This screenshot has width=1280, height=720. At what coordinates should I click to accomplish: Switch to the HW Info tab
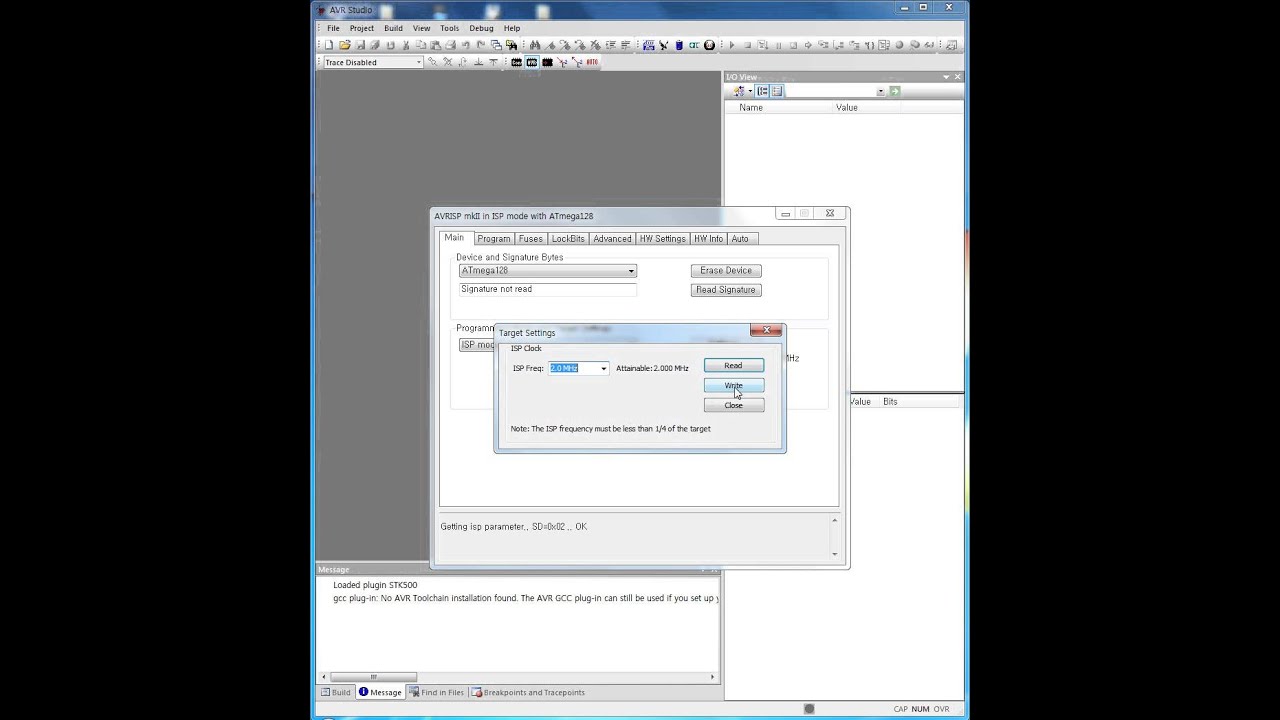pyautogui.click(x=708, y=239)
